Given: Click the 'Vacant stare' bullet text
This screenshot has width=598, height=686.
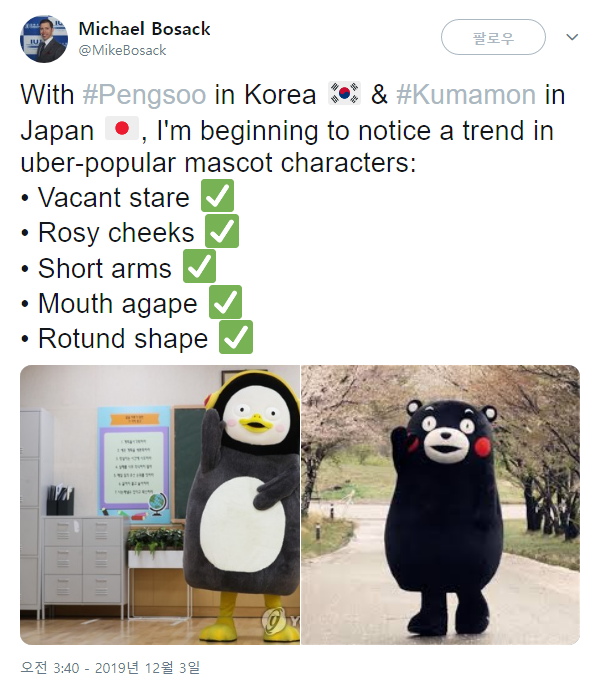Looking at the screenshot, I should pyautogui.click(x=114, y=197).
